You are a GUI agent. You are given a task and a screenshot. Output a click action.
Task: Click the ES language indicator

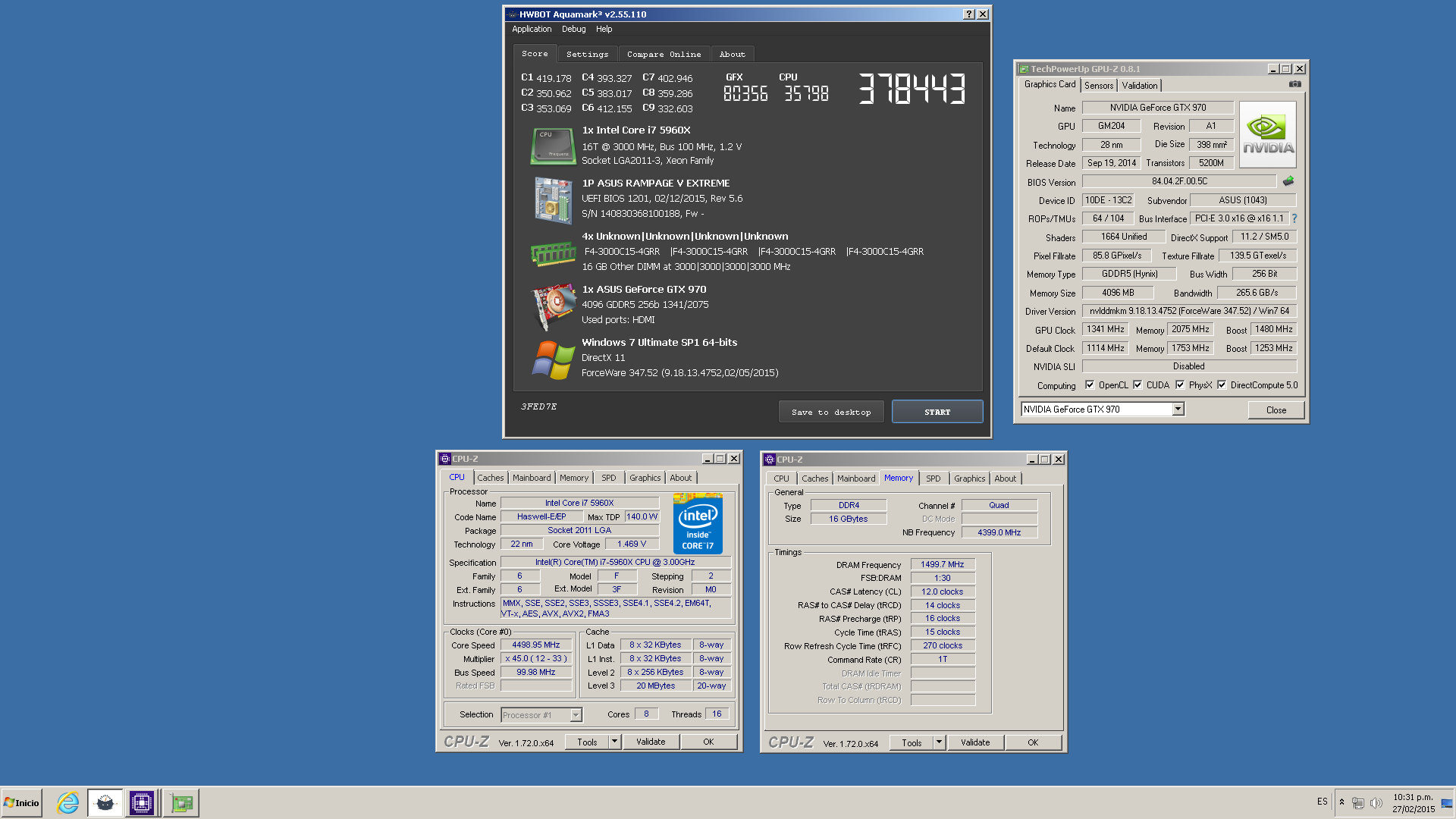point(1323,802)
